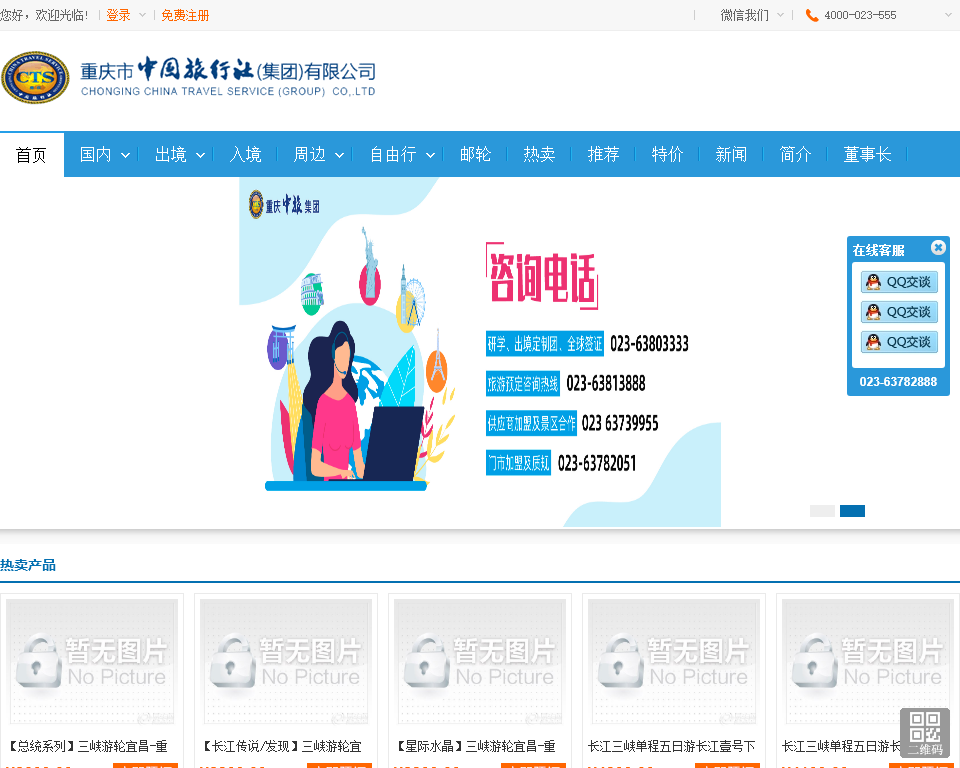Open the 国内 navigation menu
The height and width of the screenshot is (768, 960).
tap(96, 154)
